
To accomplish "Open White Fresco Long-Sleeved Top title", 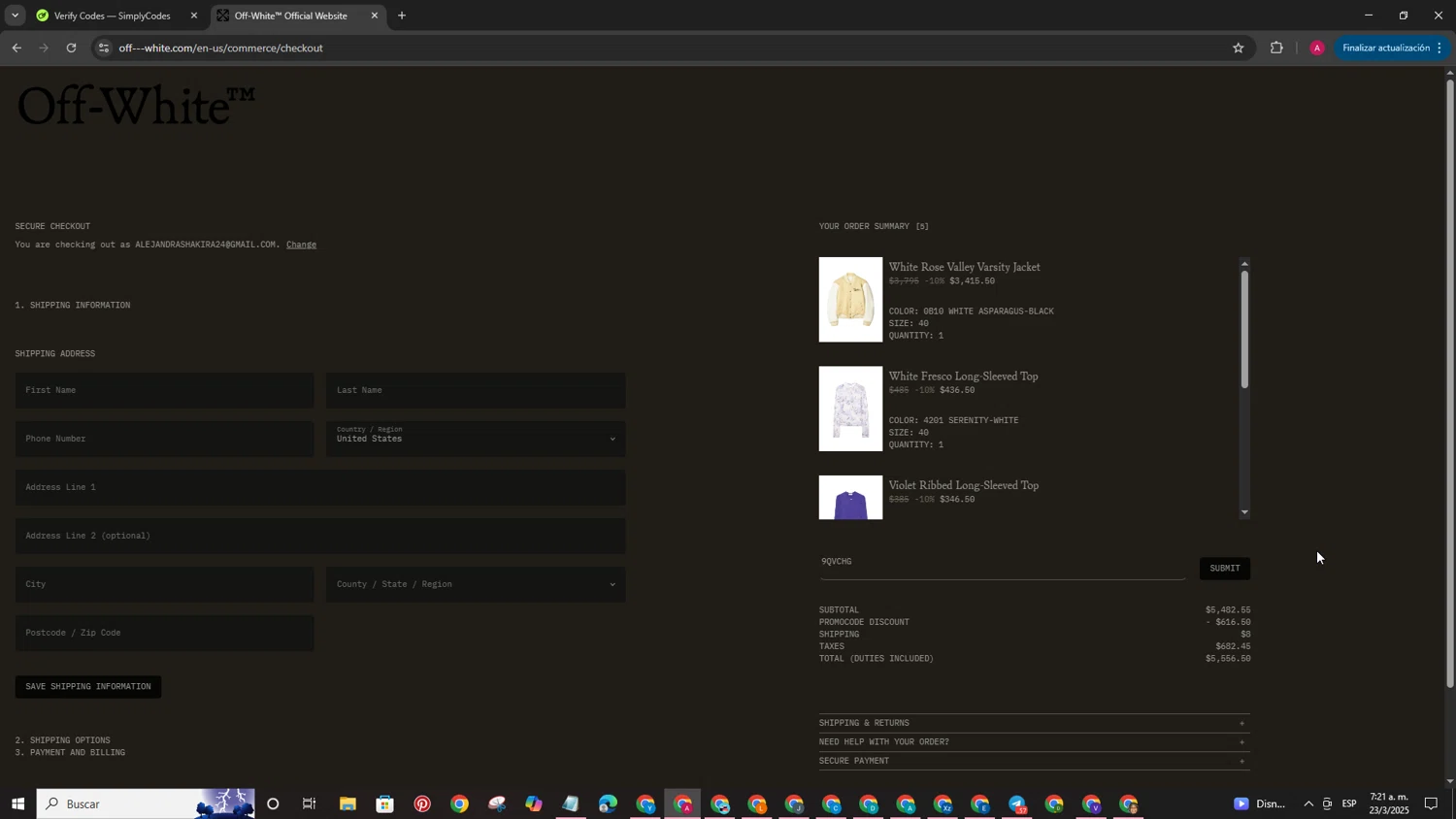I will (x=963, y=376).
